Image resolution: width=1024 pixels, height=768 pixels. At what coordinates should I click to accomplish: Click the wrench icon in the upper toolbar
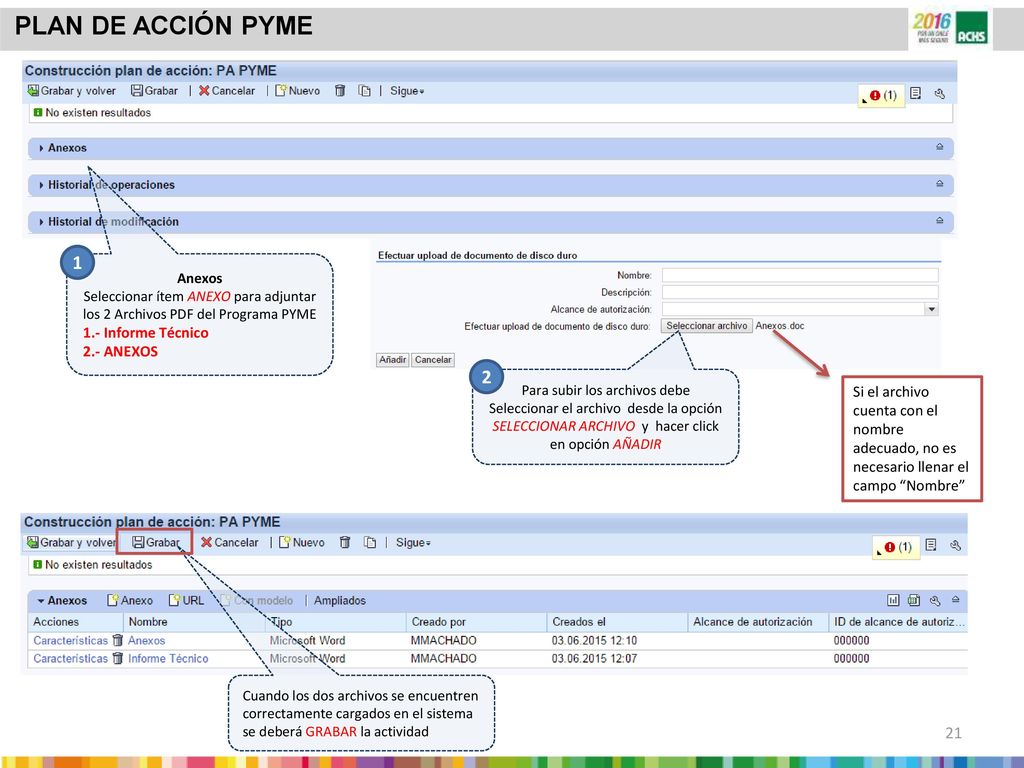[940, 93]
